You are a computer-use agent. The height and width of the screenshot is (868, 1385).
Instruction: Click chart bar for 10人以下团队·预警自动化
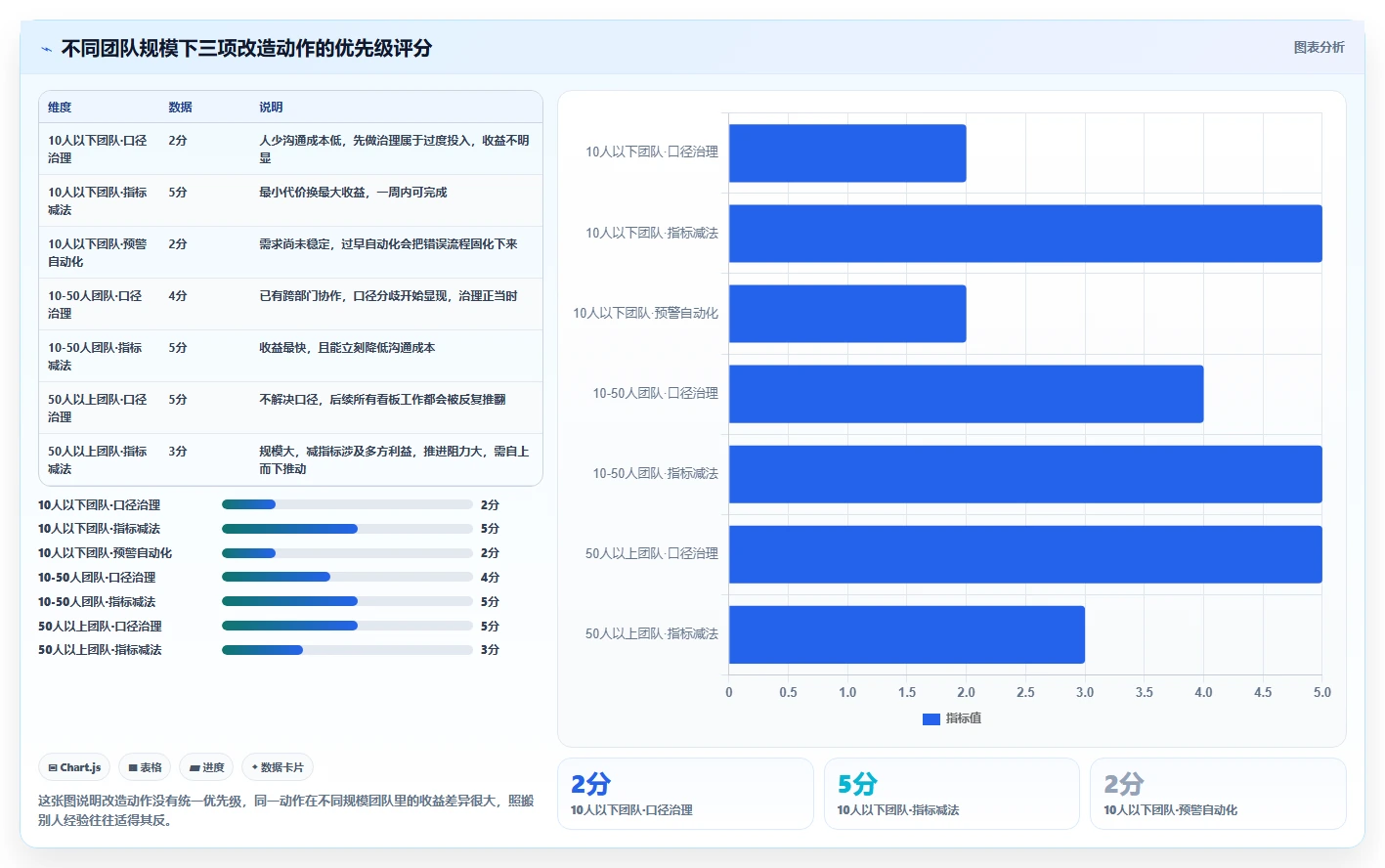coord(847,314)
